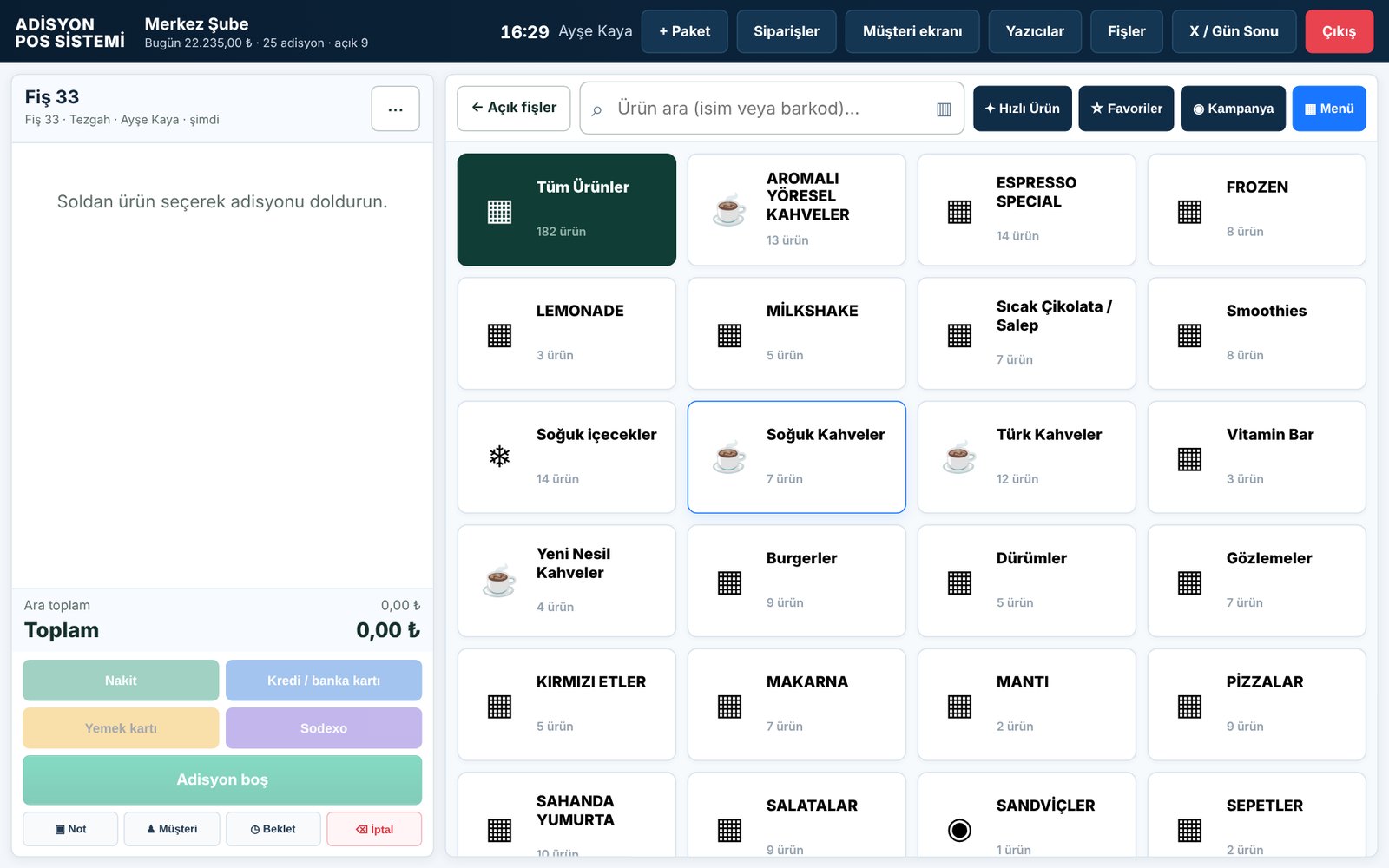Log out with the Çıkış button
Screen dimensions: 1389x868
(x=1340, y=31)
